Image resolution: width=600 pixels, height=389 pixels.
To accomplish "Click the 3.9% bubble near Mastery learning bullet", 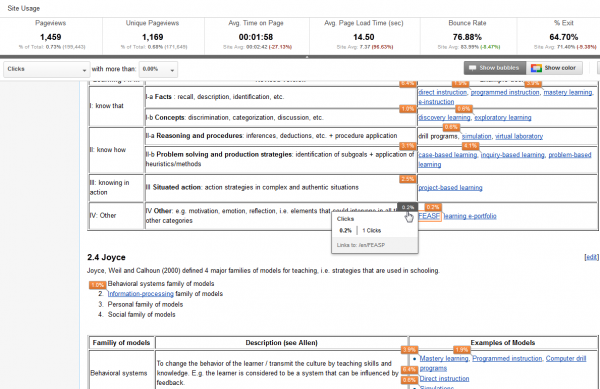I will click(x=409, y=350).
